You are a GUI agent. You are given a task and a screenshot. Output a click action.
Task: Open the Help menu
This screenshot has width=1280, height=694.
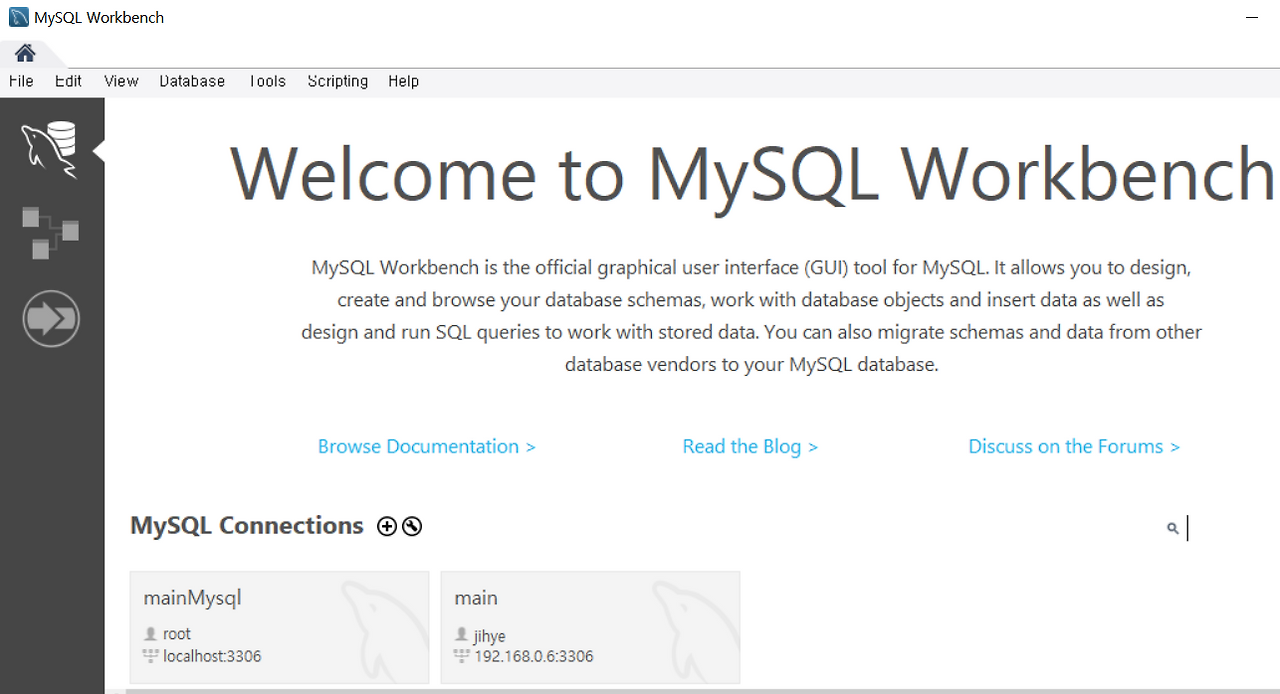(x=403, y=81)
